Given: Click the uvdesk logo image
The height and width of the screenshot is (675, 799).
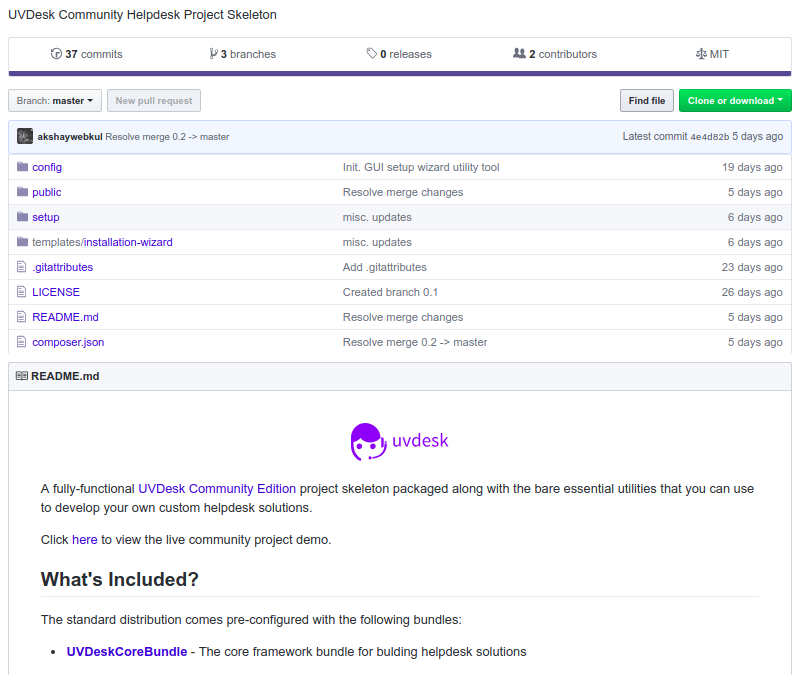Looking at the screenshot, I should click(400, 441).
